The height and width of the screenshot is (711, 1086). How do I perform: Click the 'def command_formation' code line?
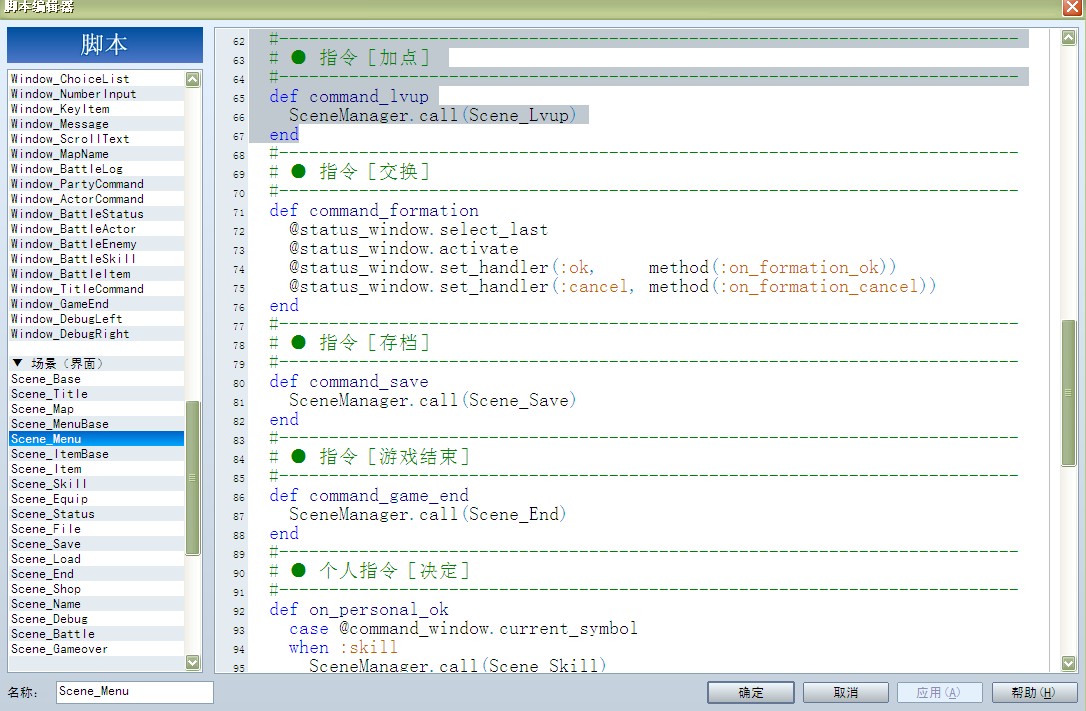(374, 210)
